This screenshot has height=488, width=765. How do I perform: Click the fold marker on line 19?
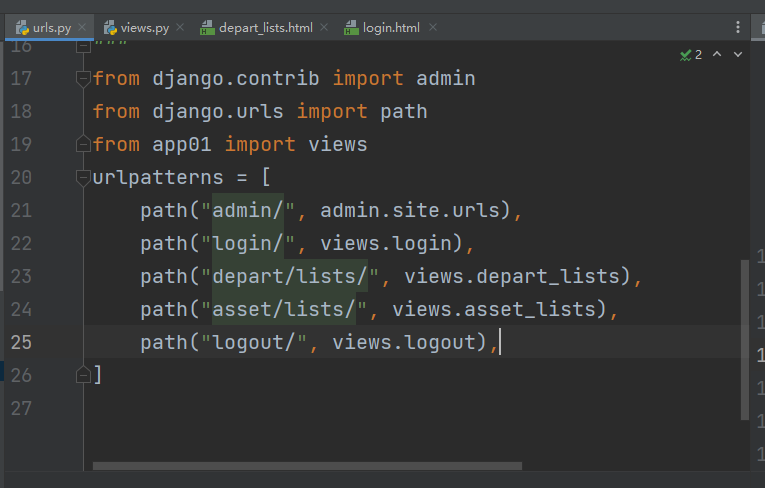pyautogui.click(x=84, y=144)
